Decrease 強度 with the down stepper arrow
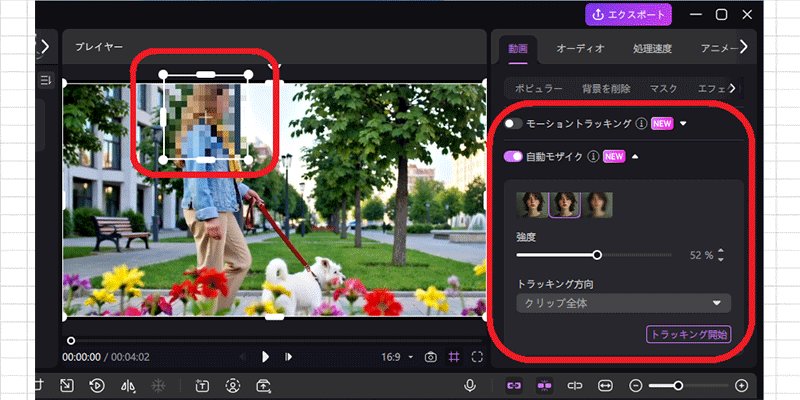Screen dimensions: 800x400 pyautogui.click(x=720, y=259)
